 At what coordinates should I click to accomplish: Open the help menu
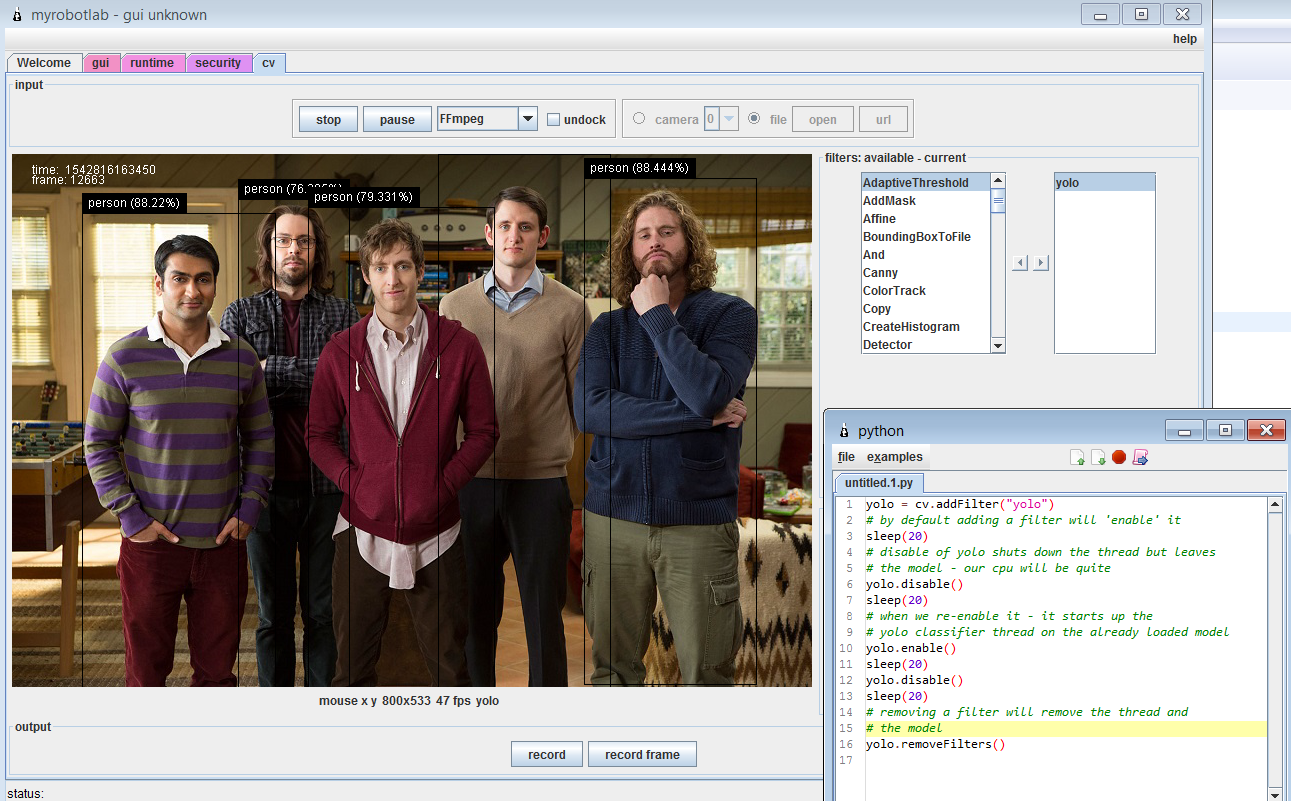point(1185,40)
